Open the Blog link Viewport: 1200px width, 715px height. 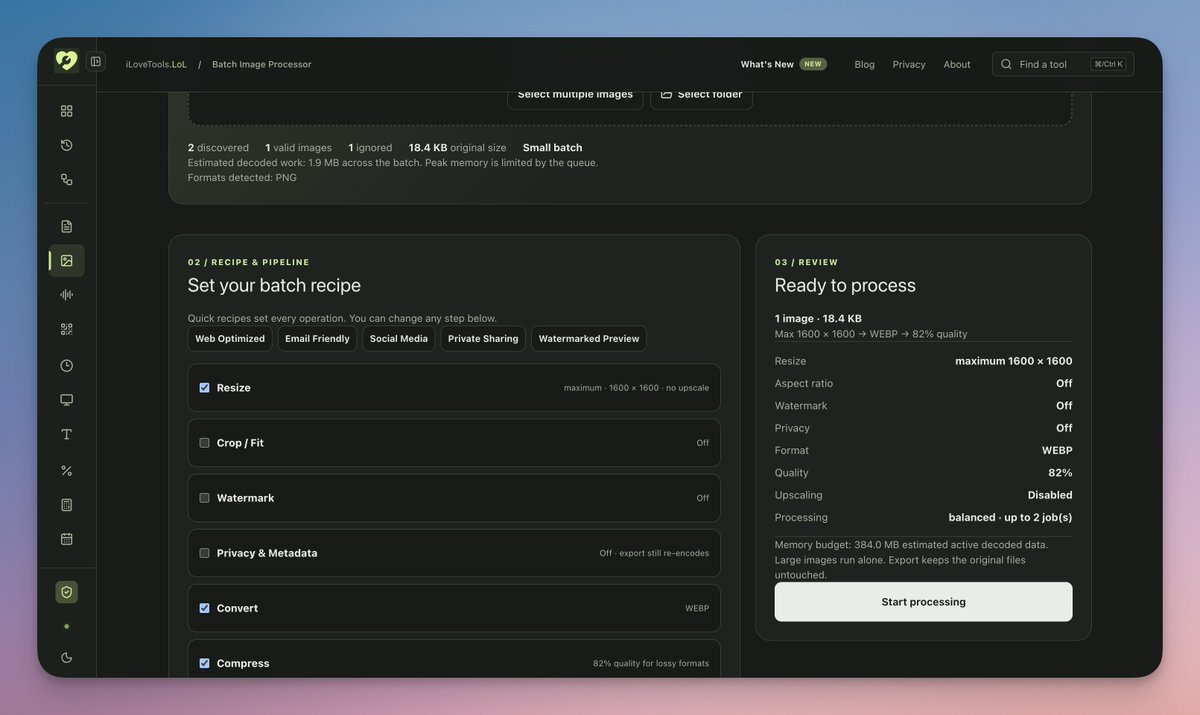[865, 64]
